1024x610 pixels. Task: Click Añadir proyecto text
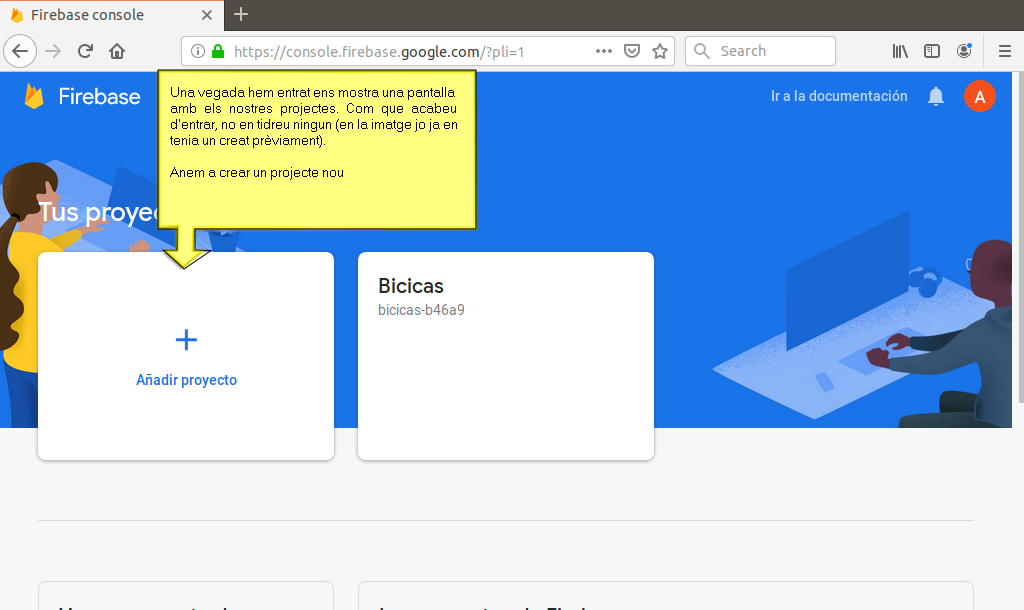pyautogui.click(x=186, y=380)
